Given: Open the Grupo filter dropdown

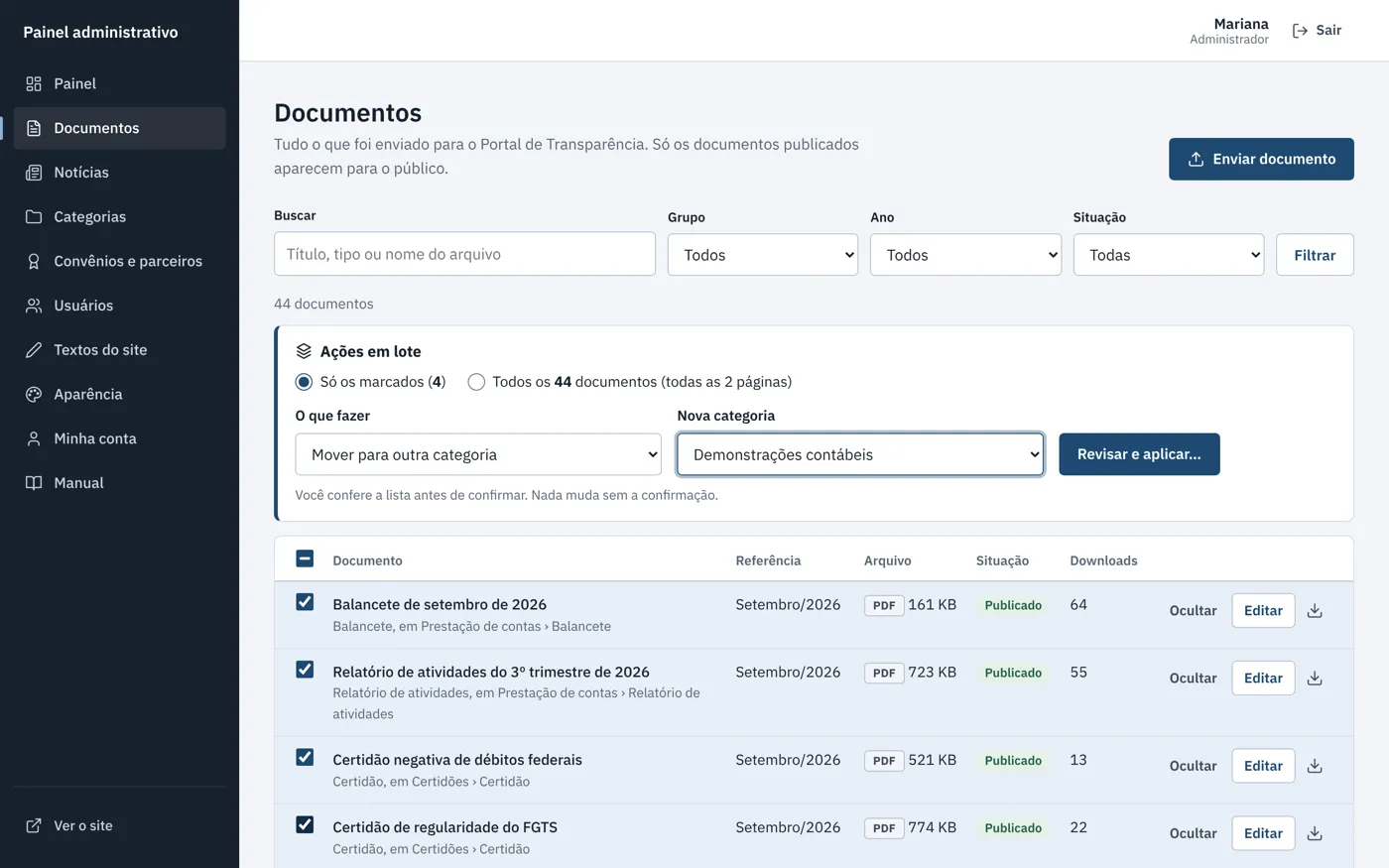Looking at the screenshot, I should (762, 255).
